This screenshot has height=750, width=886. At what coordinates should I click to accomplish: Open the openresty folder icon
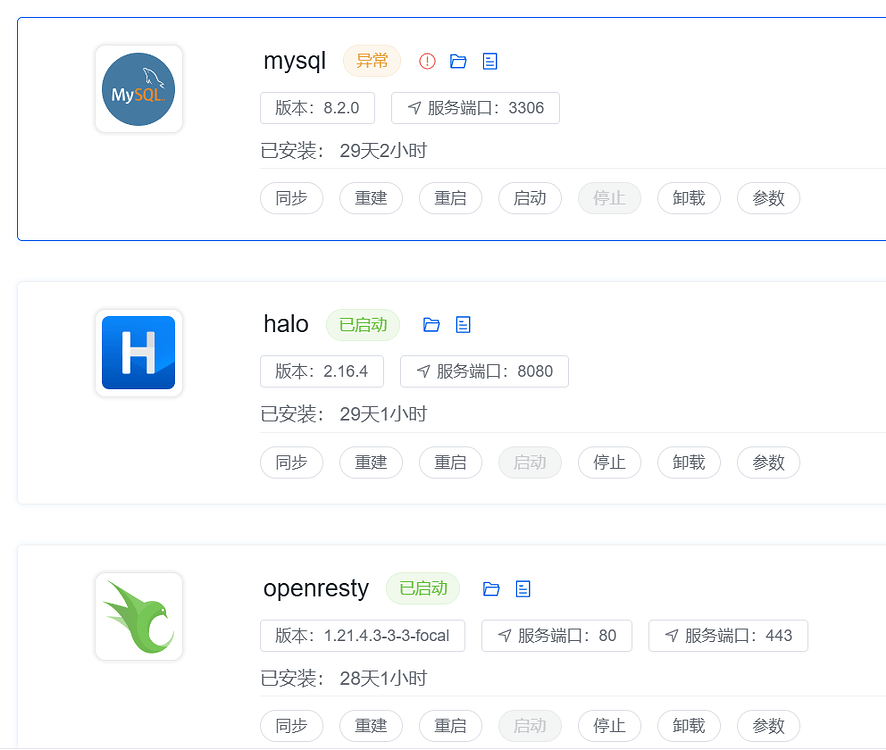[x=491, y=588]
